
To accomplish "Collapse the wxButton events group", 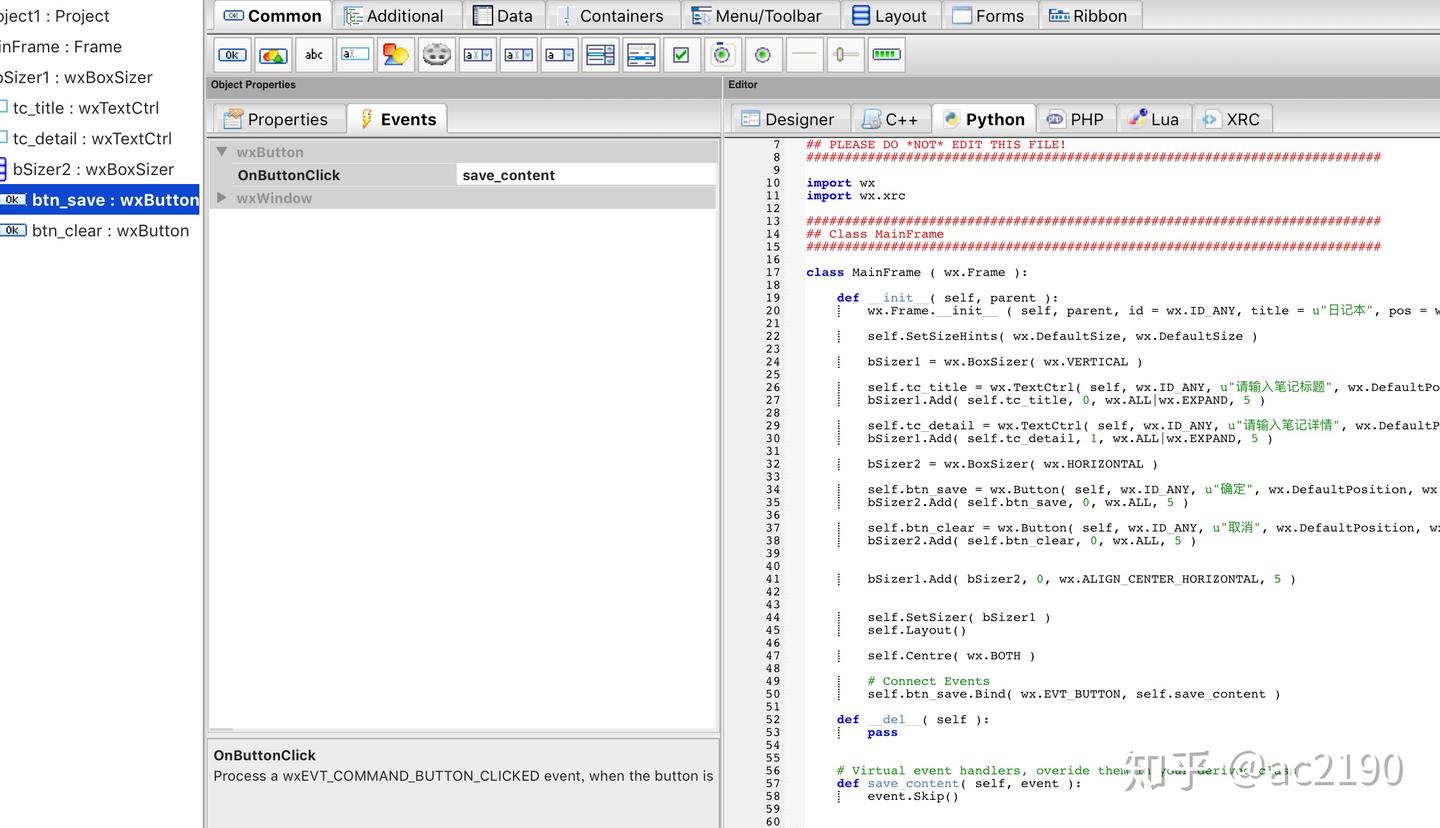I will click(222, 152).
